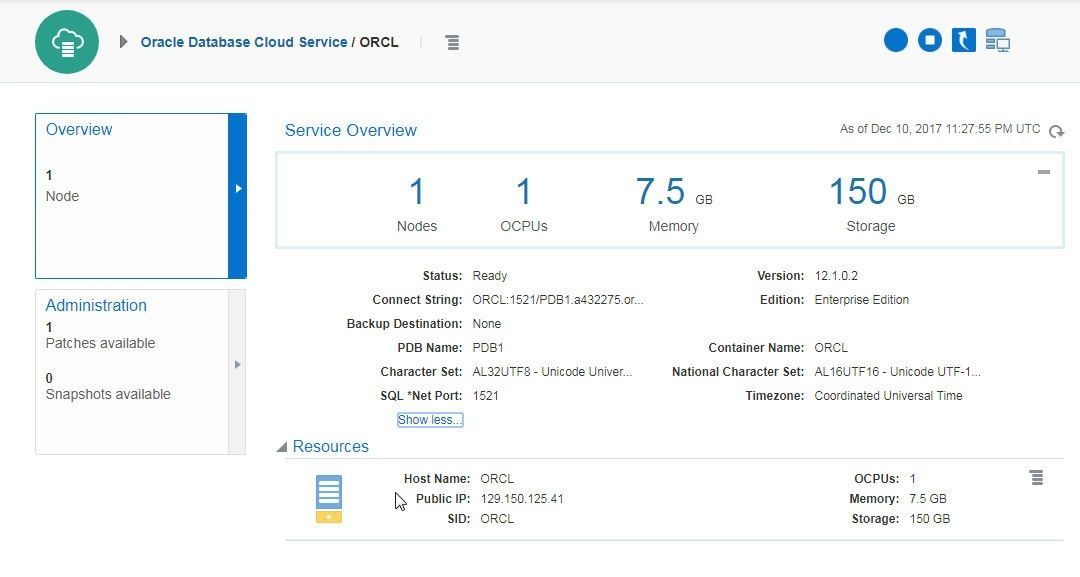The image size is (1080, 577).
Task: Click the Overview tile blue arrow
Action: 238,196
